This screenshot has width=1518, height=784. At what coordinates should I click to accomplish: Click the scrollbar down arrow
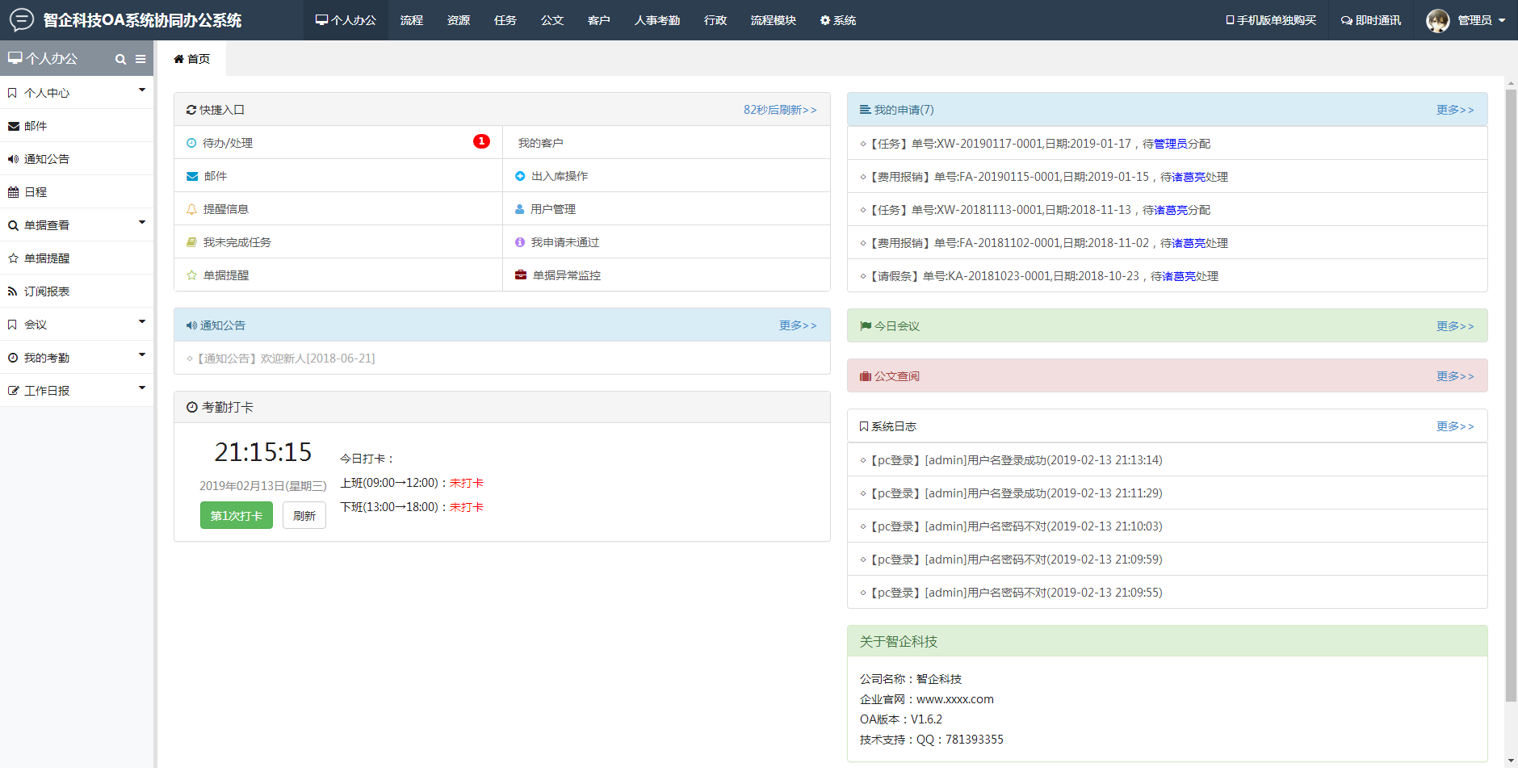(1511, 761)
